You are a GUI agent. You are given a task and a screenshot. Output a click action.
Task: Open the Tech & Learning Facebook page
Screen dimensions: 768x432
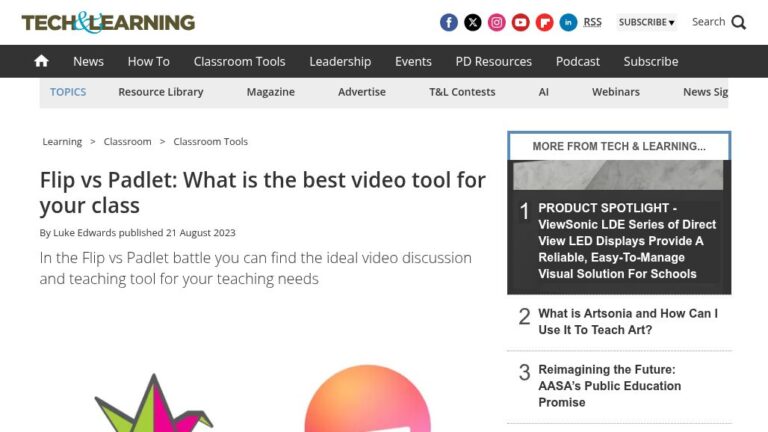(x=449, y=23)
